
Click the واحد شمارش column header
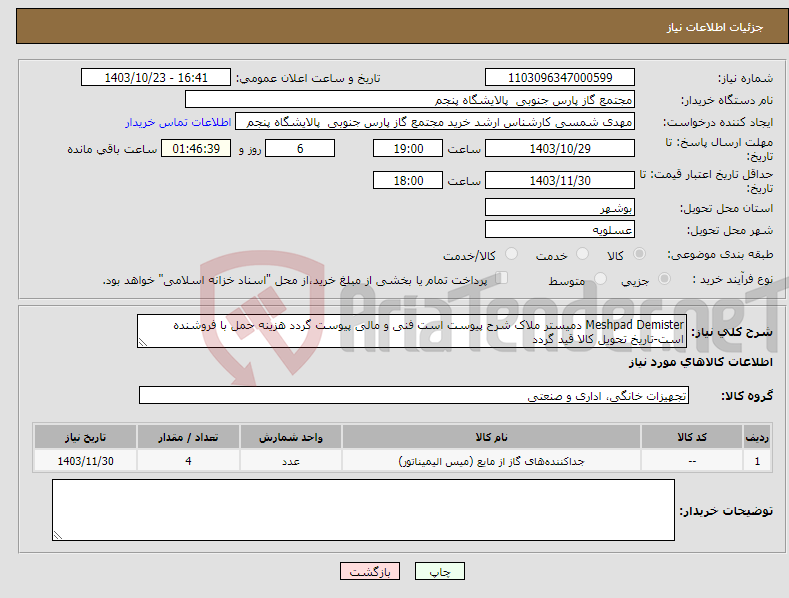[291, 437]
